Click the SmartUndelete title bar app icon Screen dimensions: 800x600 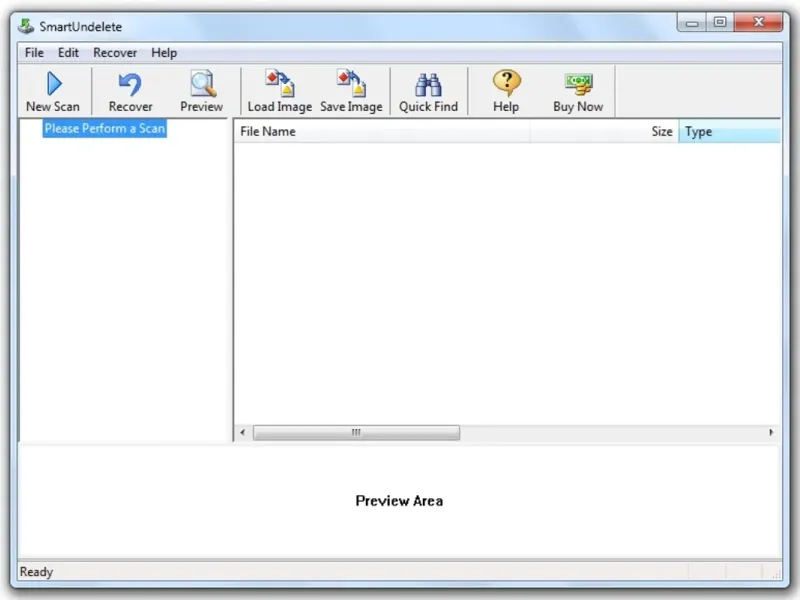[x=26, y=26]
